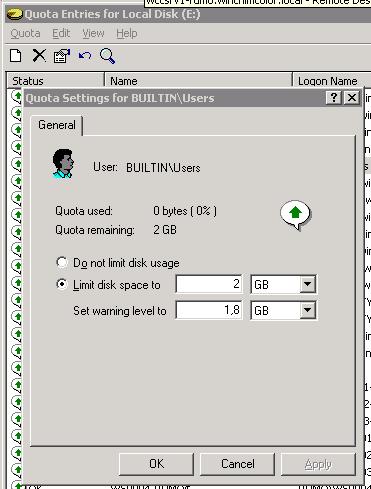
Task: Click the Cancel button
Action: 238,464
